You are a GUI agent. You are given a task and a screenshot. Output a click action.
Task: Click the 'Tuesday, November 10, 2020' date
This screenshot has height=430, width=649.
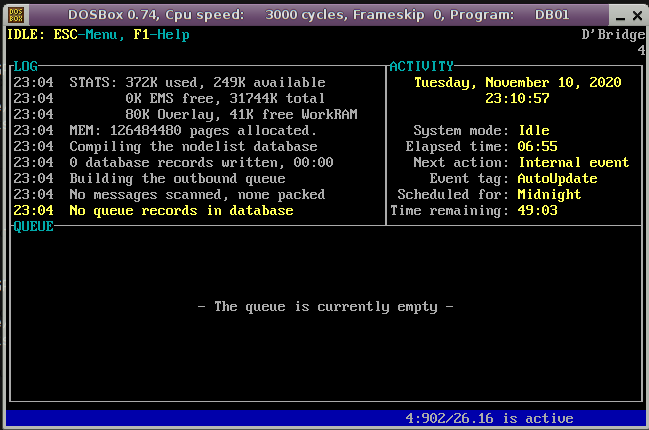pos(517,82)
